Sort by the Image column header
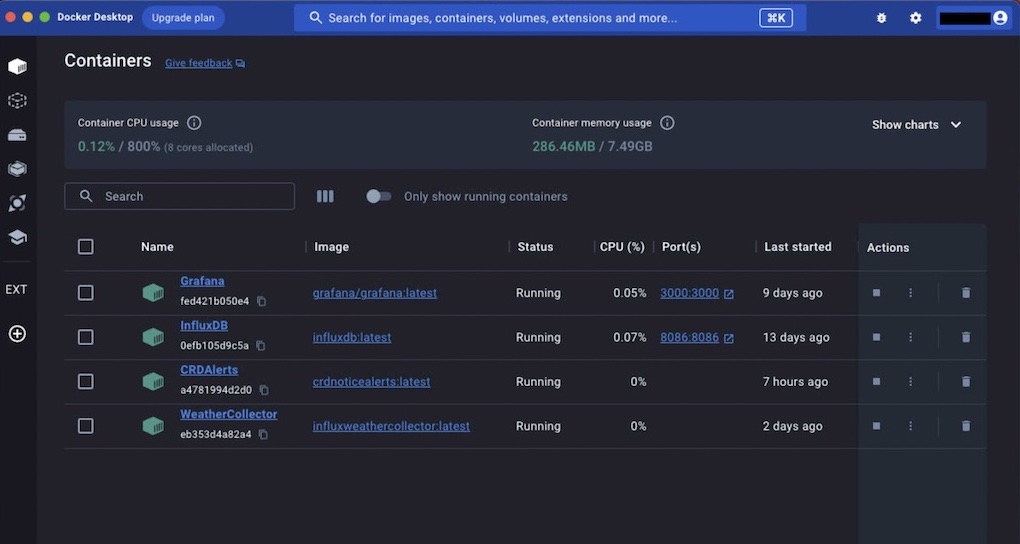 [x=332, y=247]
